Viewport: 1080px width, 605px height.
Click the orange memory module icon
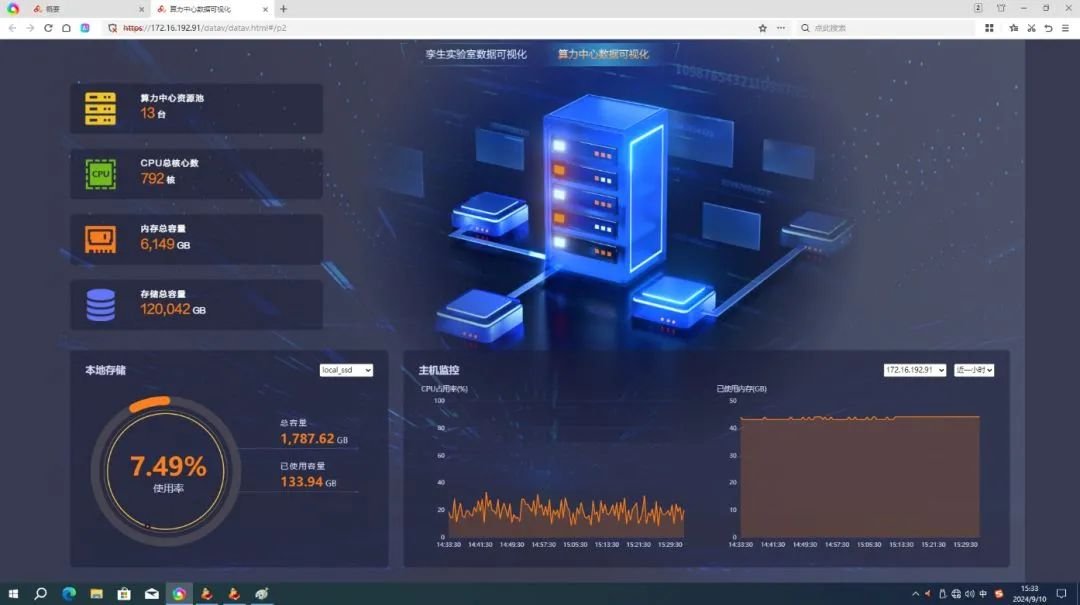(100, 239)
